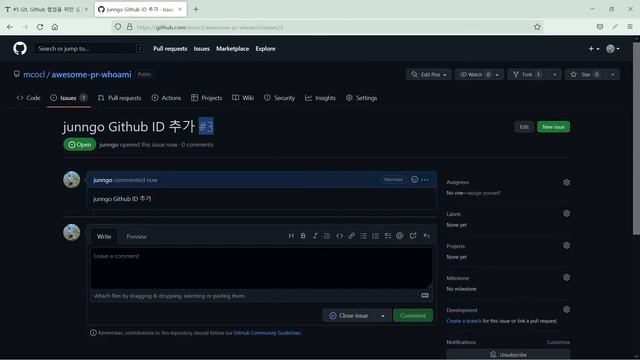The image size is (640, 360).
Task: Open a new browser tab
Action: pos(196,9)
